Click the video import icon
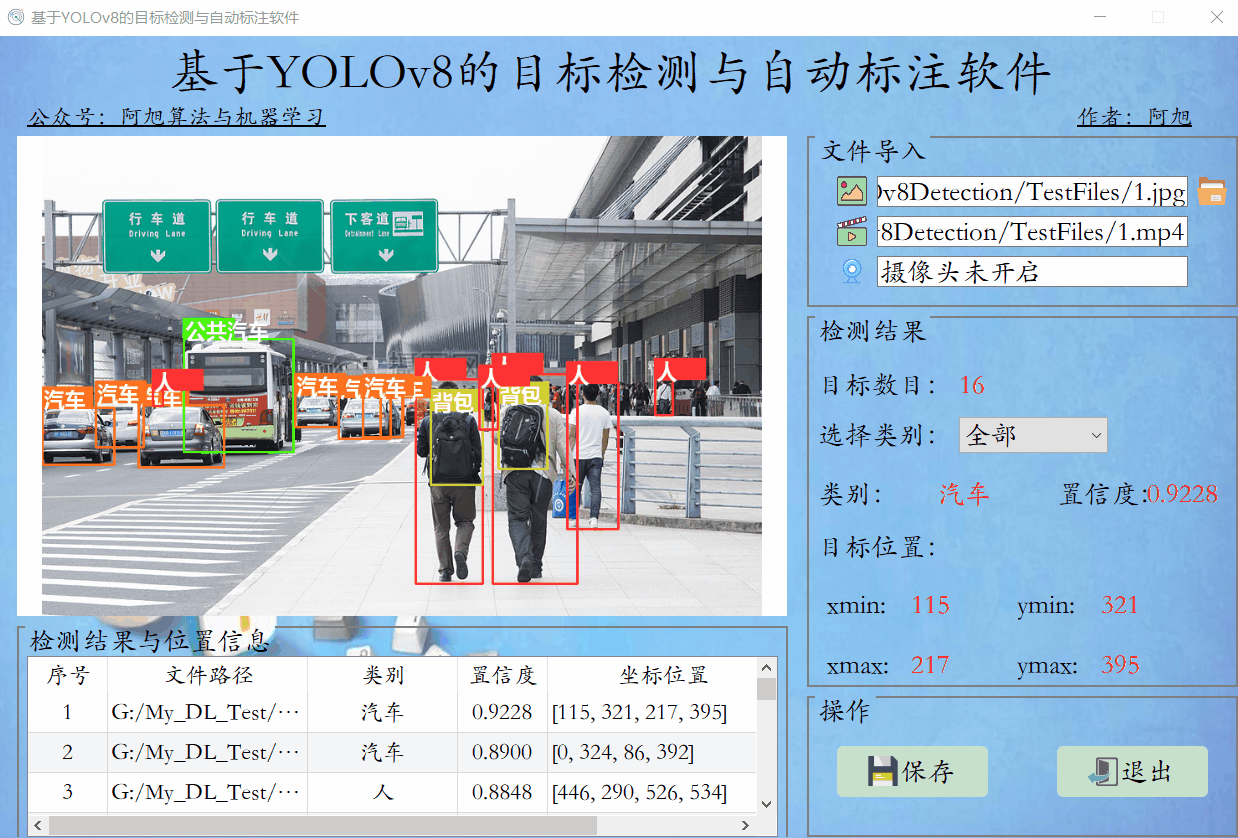The height and width of the screenshot is (838, 1238). (x=850, y=231)
